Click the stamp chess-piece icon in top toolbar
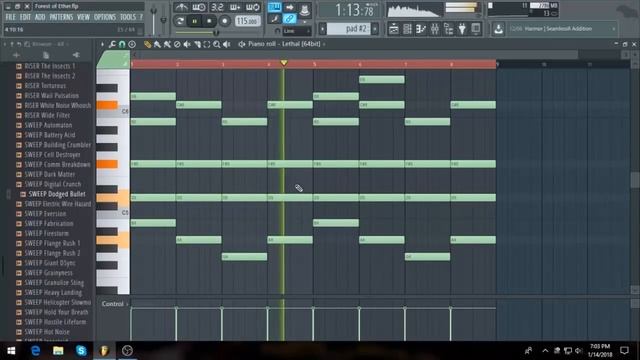The width and height of the screenshot is (640, 360). tap(304, 9)
